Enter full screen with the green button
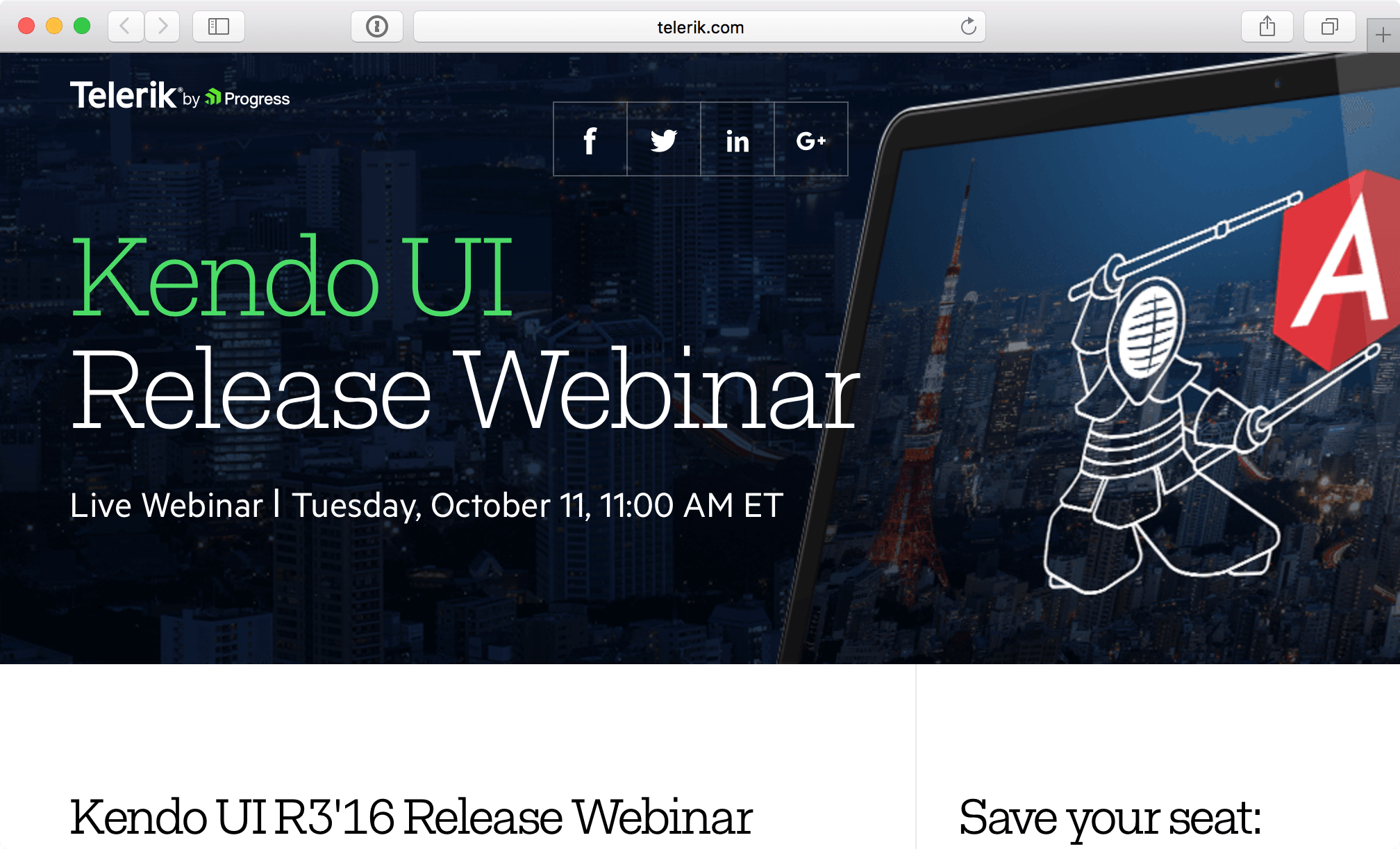1400x849 pixels. click(x=82, y=26)
